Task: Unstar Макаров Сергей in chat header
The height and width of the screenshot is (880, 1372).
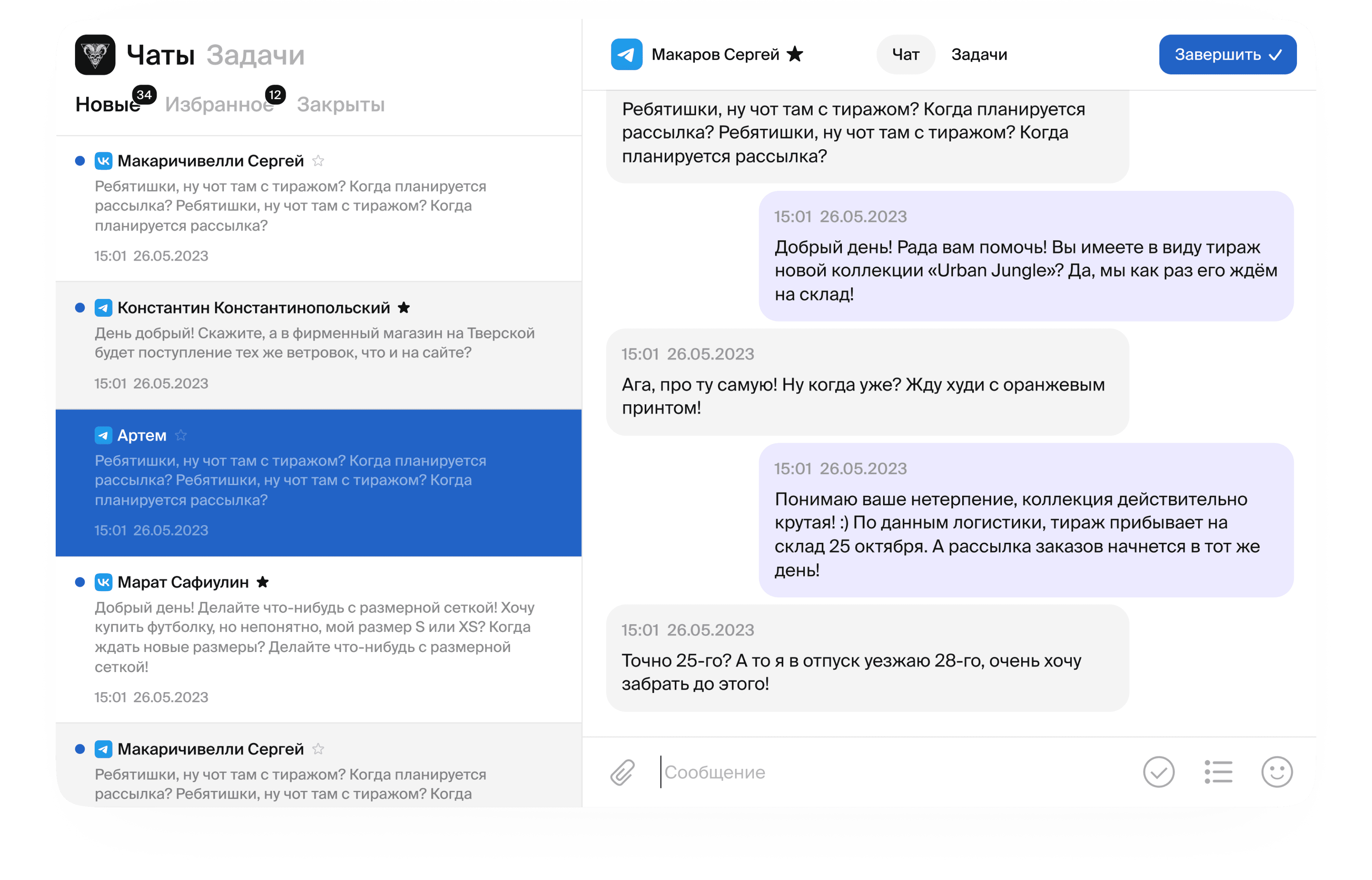Action: point(794,54)
